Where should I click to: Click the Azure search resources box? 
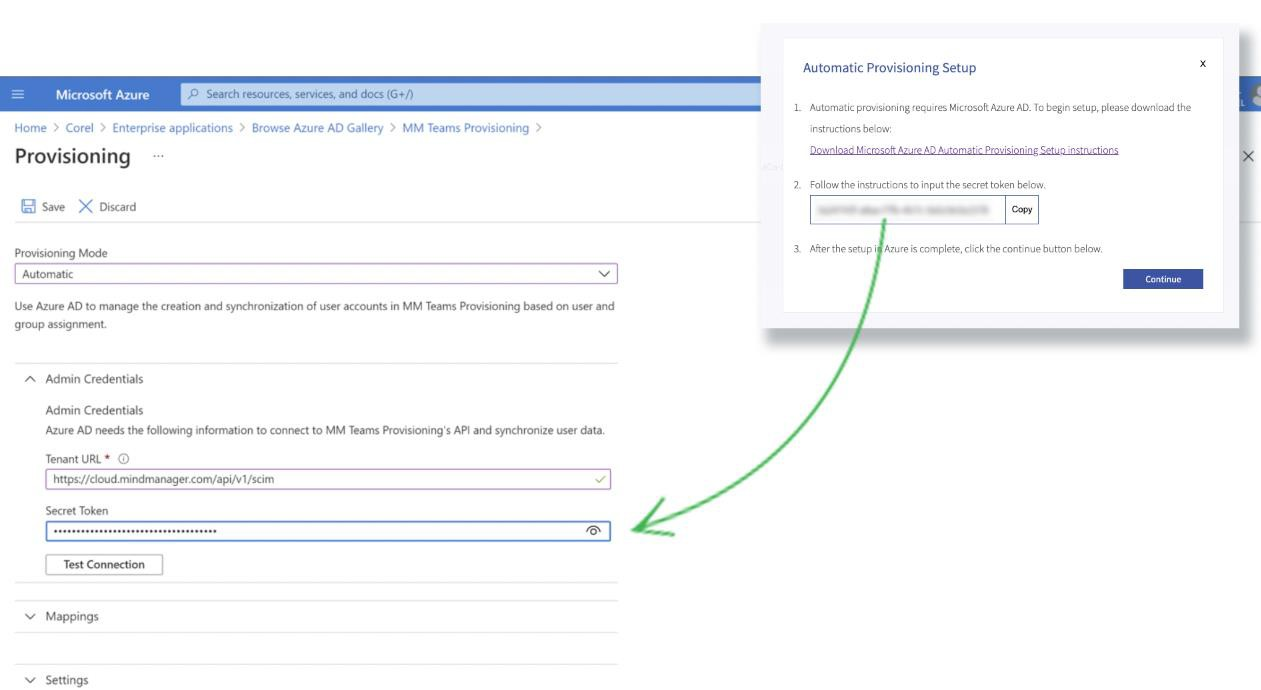(470, 95)
